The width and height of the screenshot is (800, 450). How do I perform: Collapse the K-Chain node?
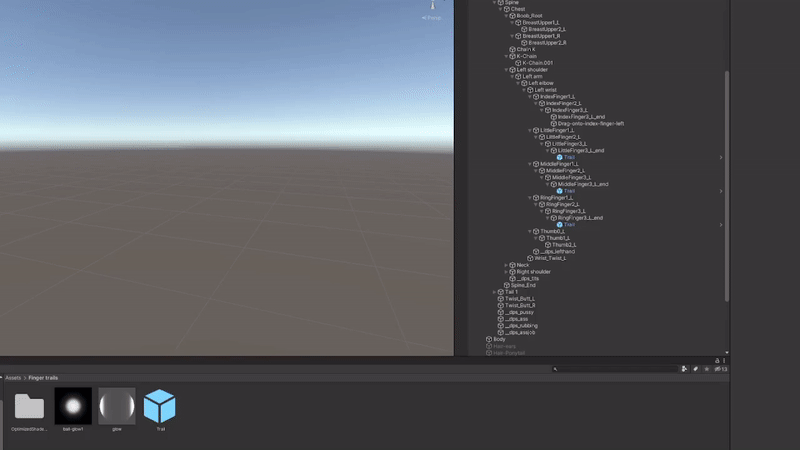click(x=506, y=56)
